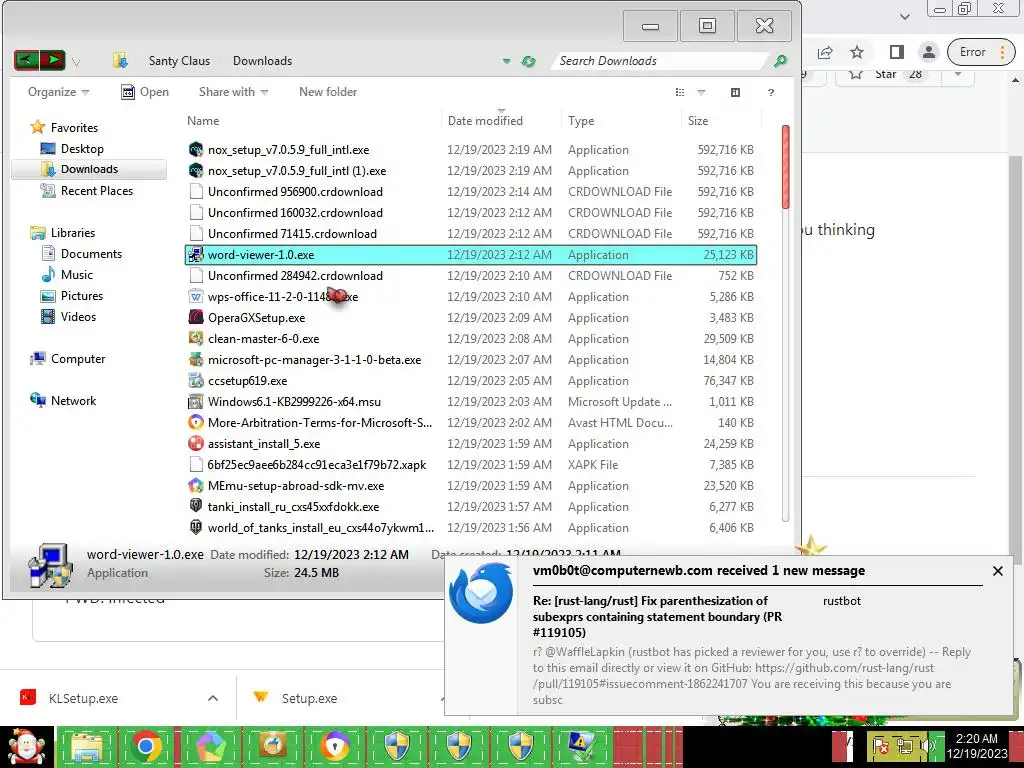Click New folder in the toolbar
The height and width of the screenshot is (768, 1024).
(x=328, y=92)
